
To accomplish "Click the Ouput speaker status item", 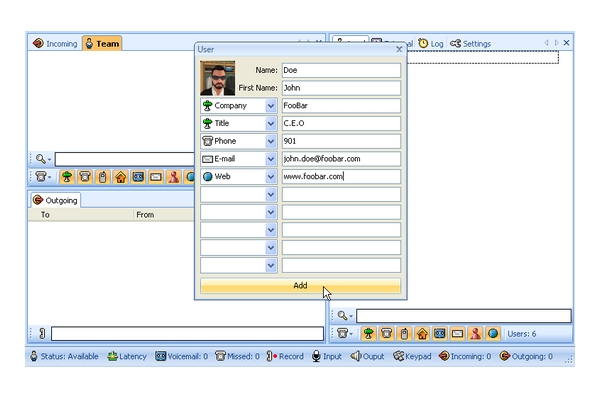I will coord(367,357).
